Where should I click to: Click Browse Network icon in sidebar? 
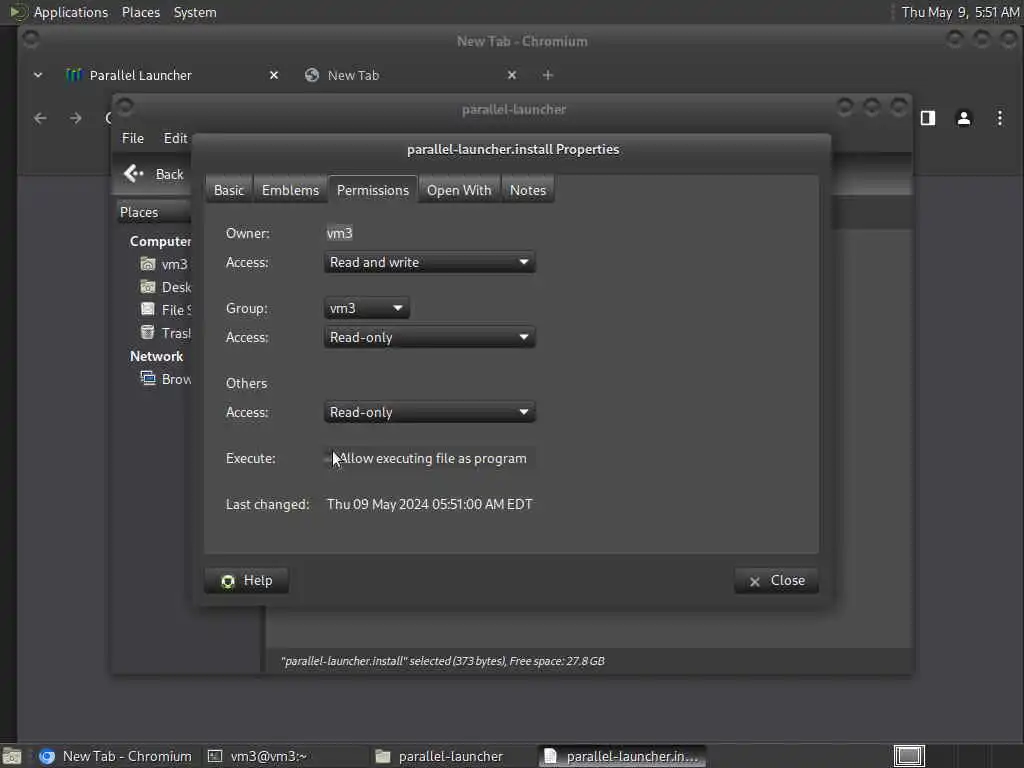point(148,379)
